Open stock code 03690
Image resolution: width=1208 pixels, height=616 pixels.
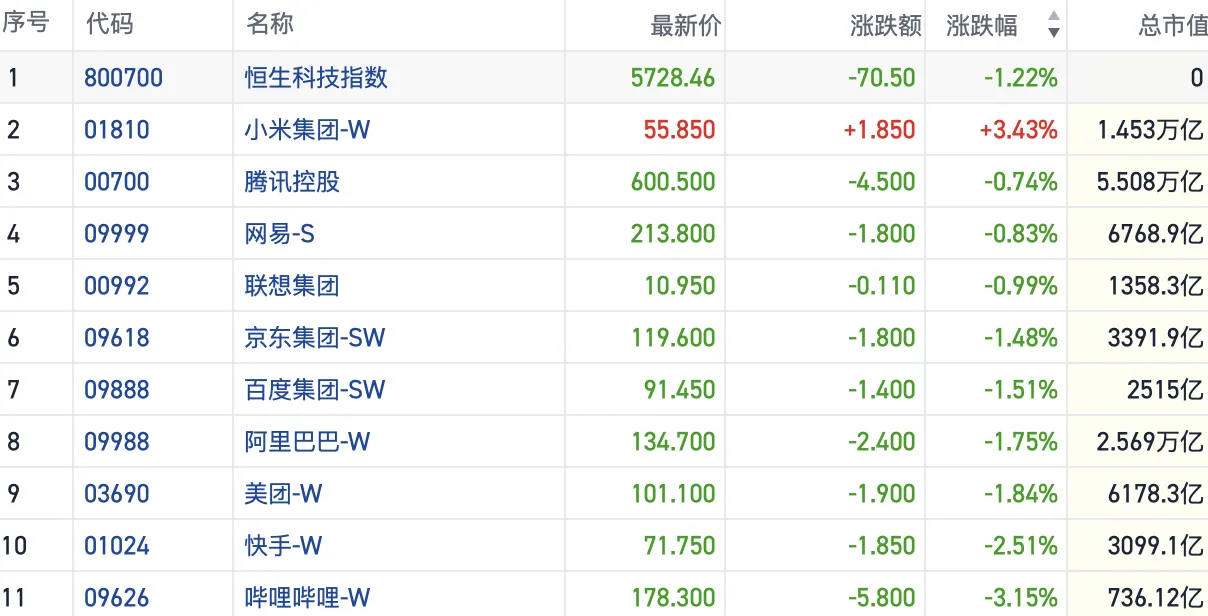117,494
